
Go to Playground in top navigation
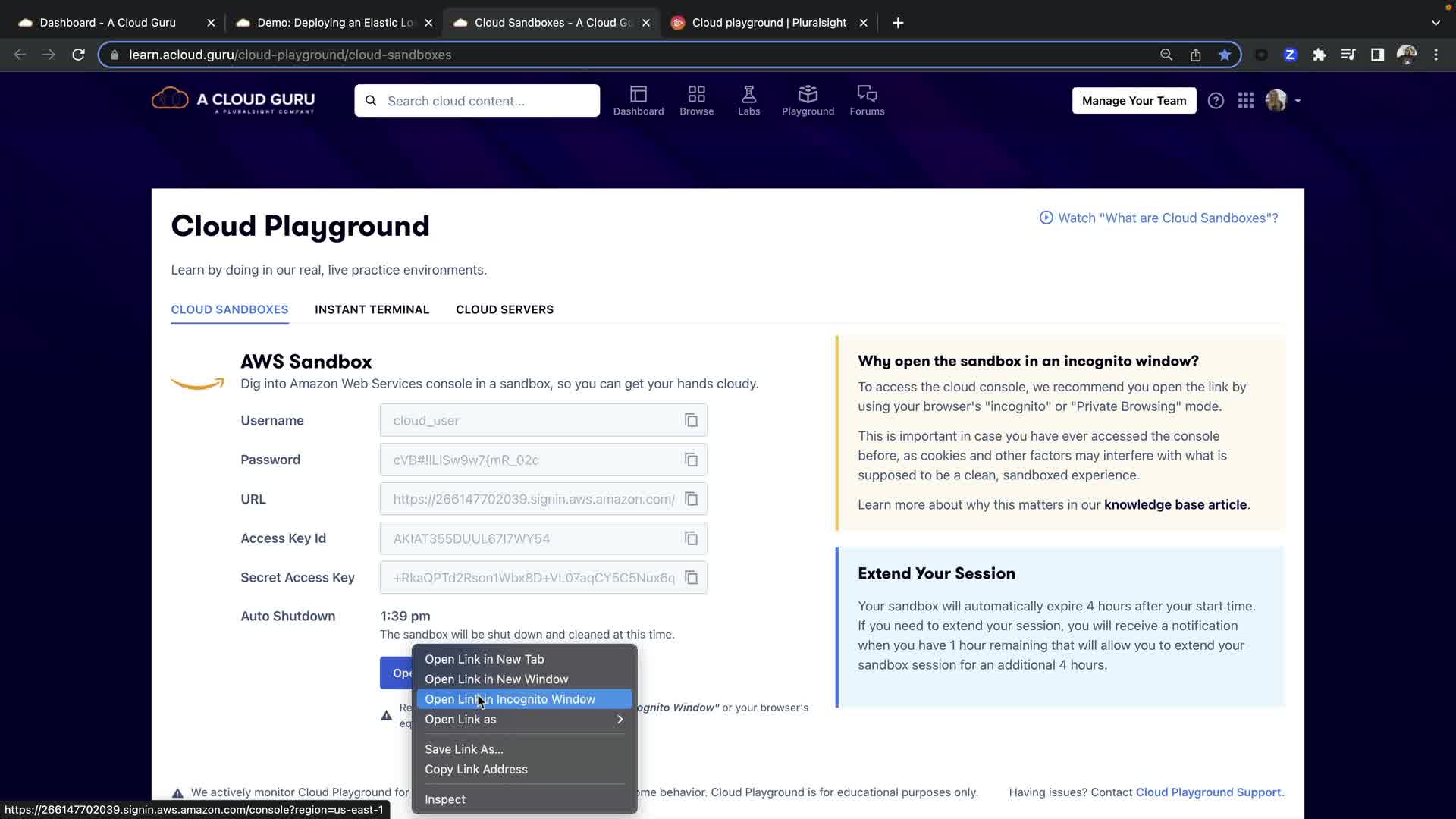(808, 100)
